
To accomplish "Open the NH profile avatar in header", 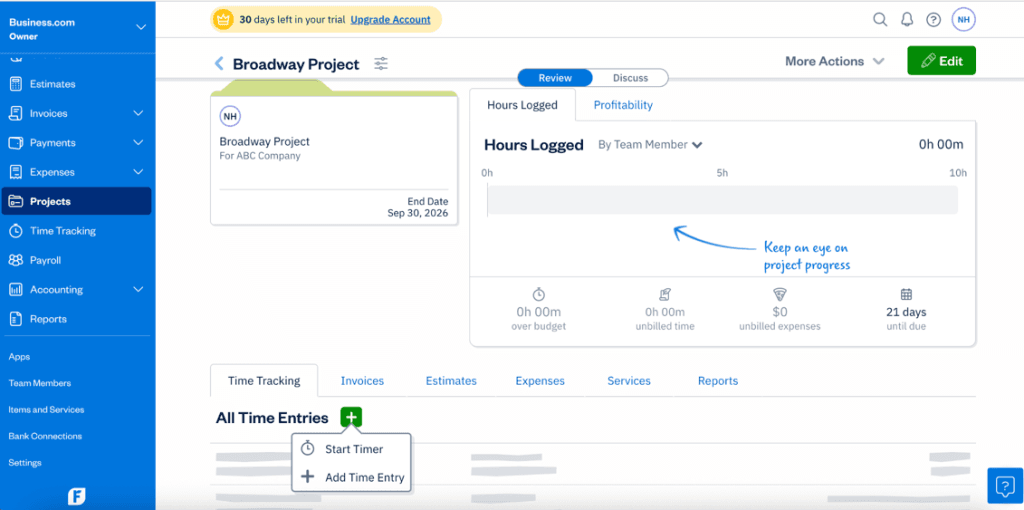I will point(963,20).
